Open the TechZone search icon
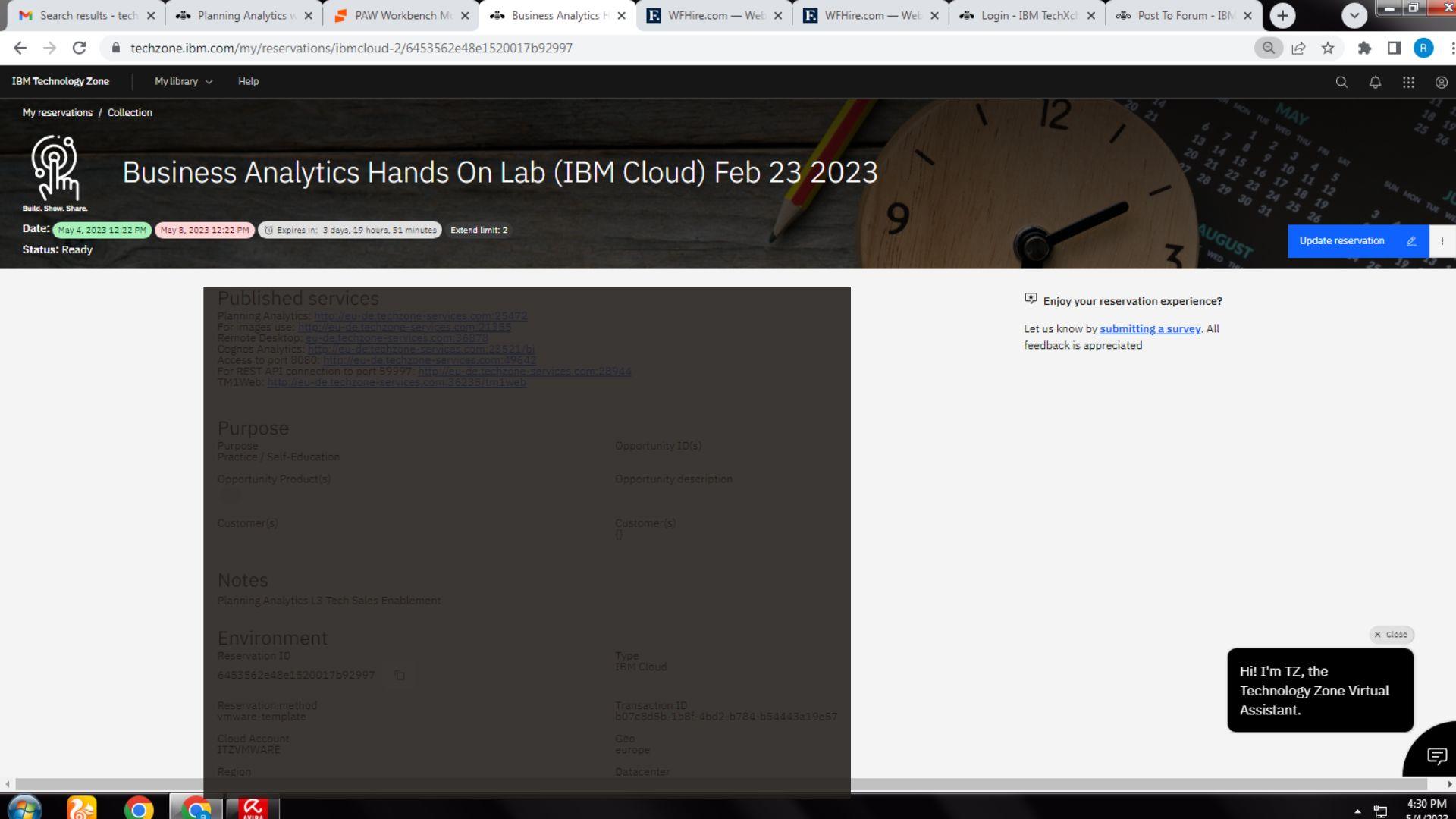This screenshot has width=1456, height=819. point(1341,81)
